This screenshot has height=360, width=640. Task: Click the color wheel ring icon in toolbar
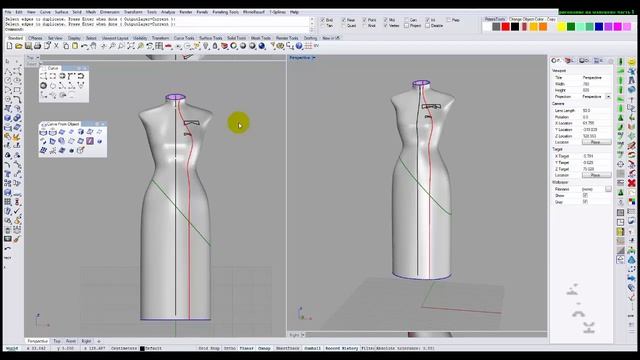click(233, 46)
